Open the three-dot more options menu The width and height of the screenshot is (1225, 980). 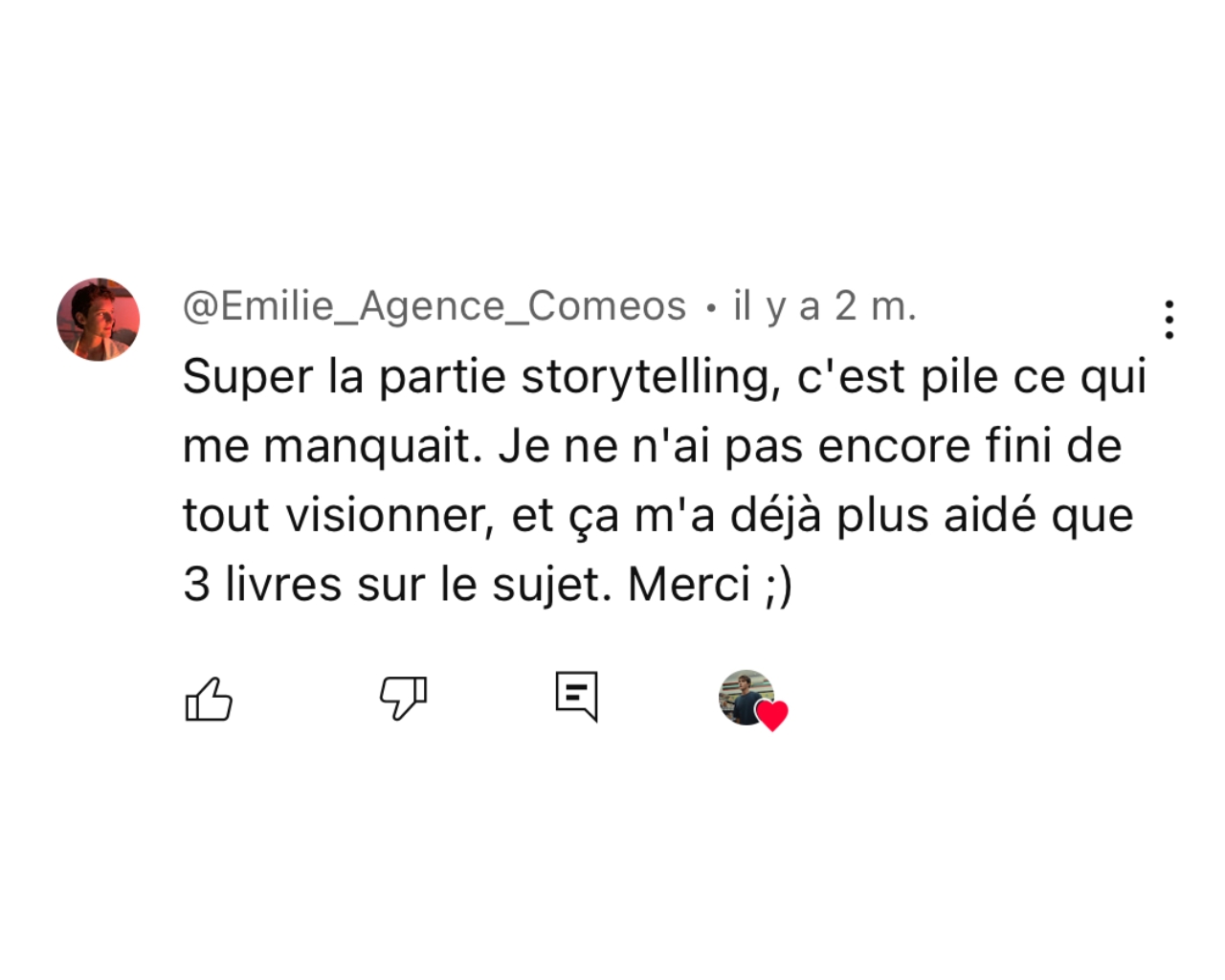[x=1169, y=320]
